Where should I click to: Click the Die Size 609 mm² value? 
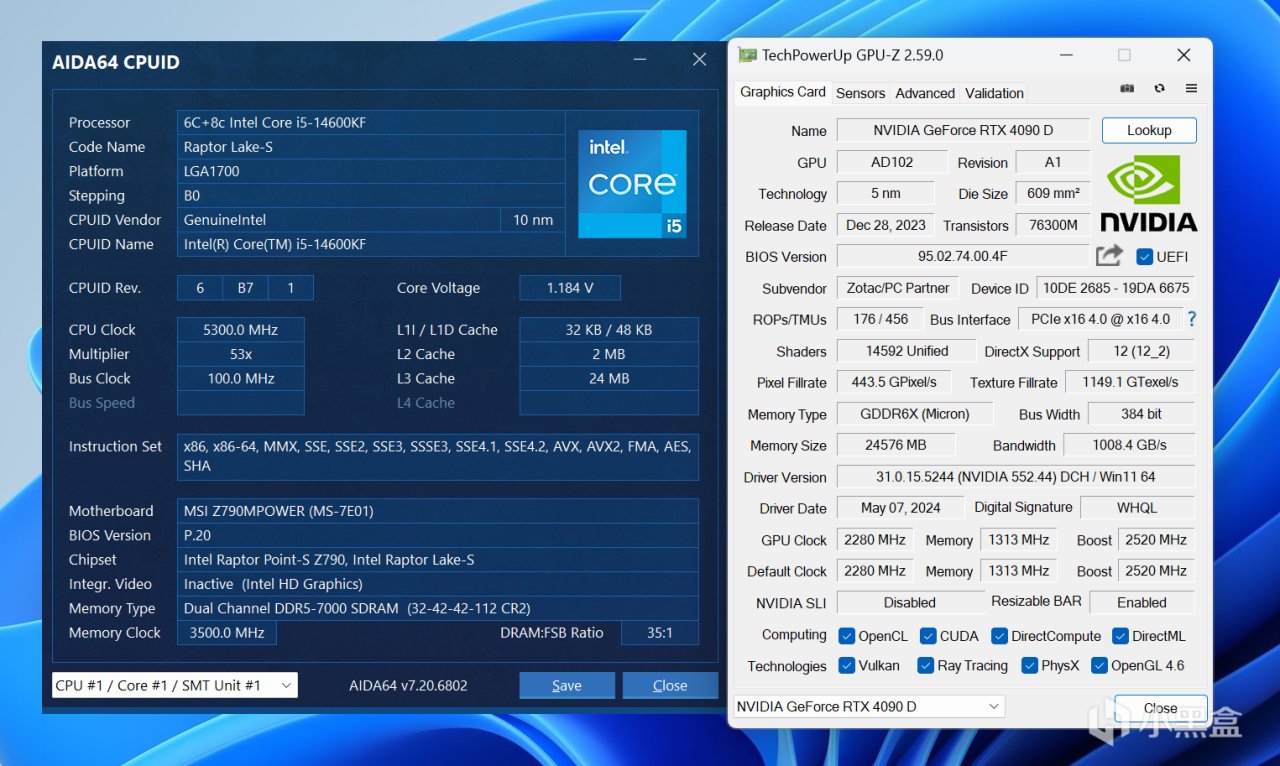click(1053, 194)
